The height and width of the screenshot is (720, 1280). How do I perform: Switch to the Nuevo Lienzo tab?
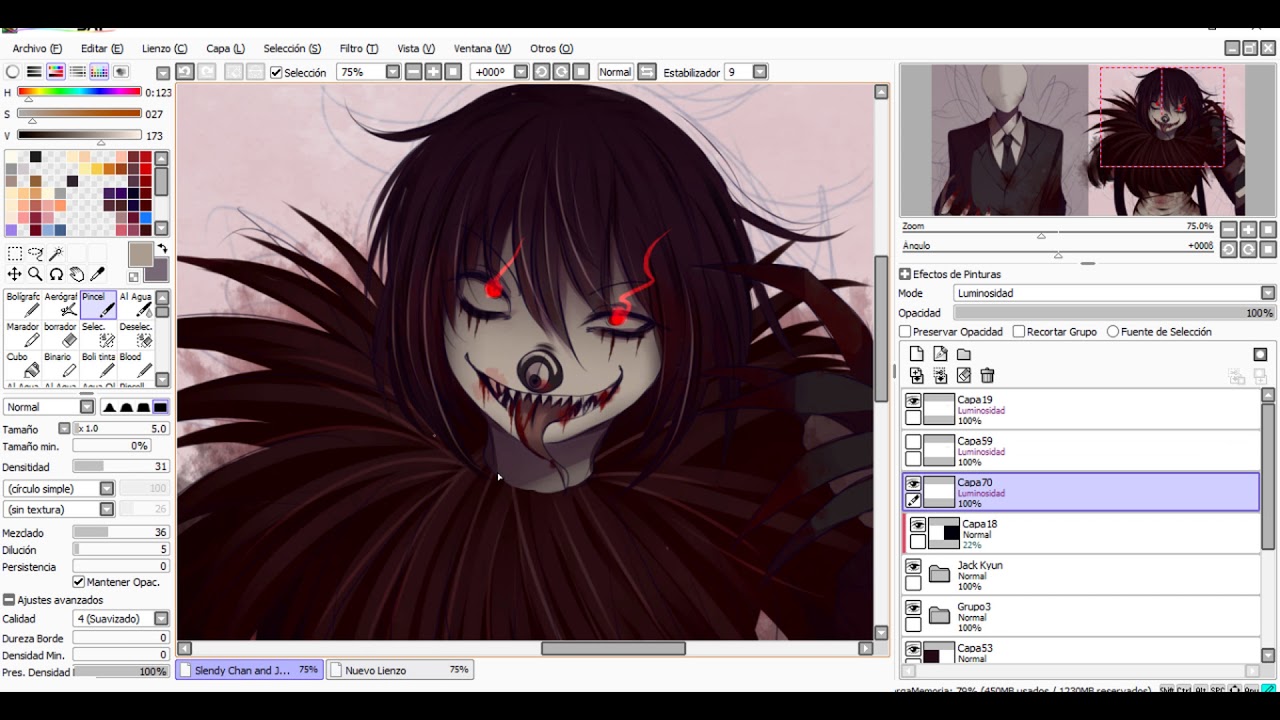[x=400, y=670]
